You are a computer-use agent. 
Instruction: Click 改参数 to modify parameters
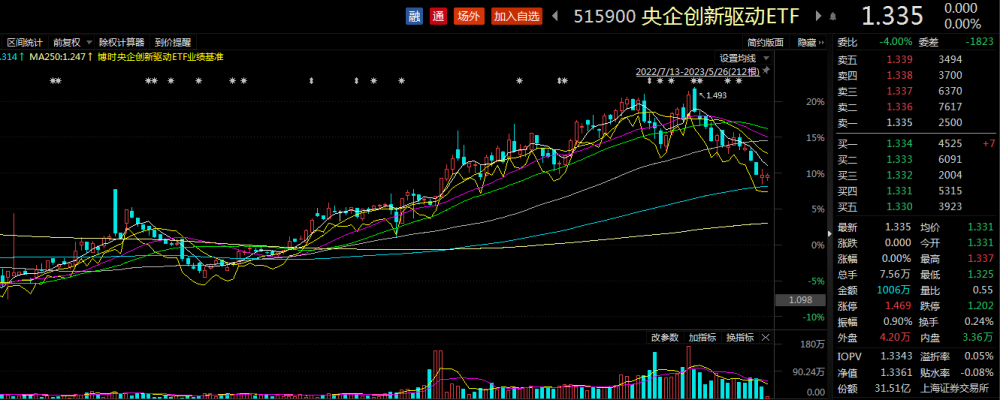pyautogui.click(x=665, y=337)
